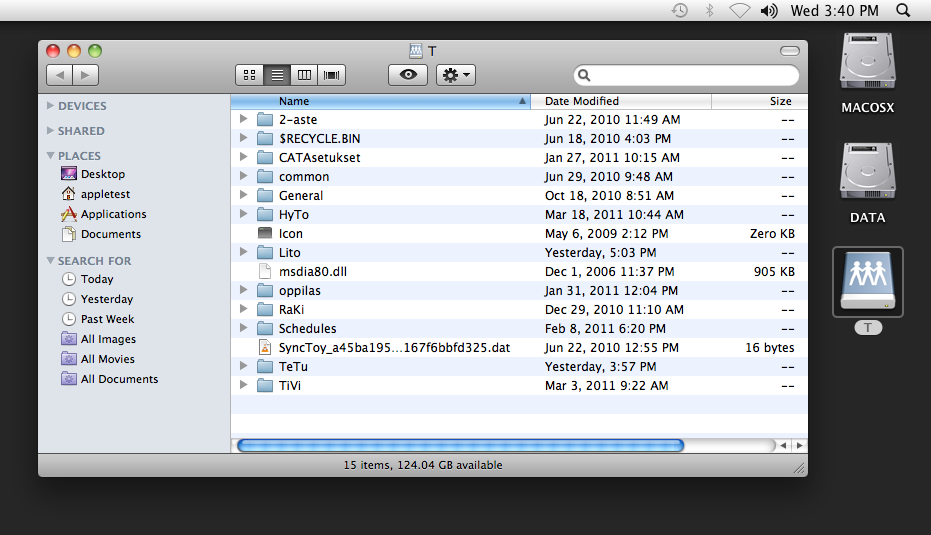Select the '905 KB' size cell
This screenshot has height=535, width=931.
[774, 271]
